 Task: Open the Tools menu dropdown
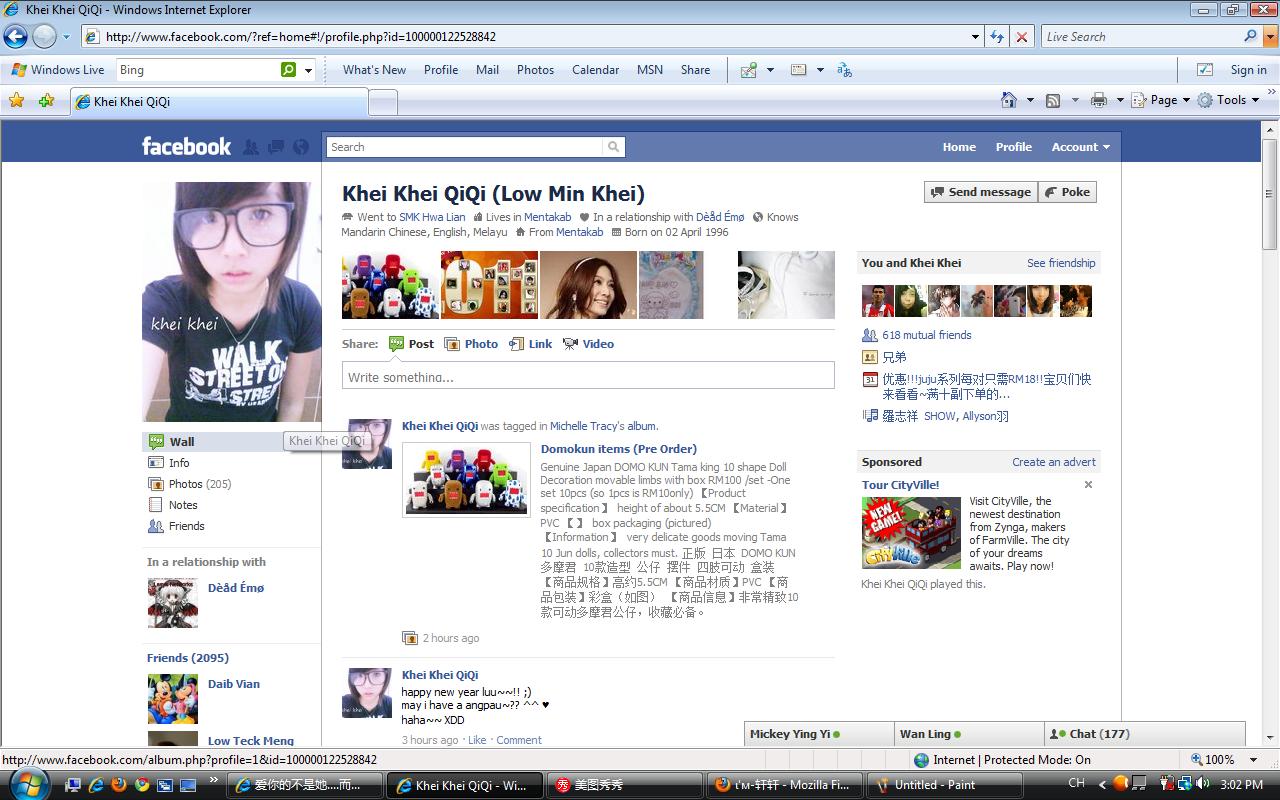coord(1228,100)
